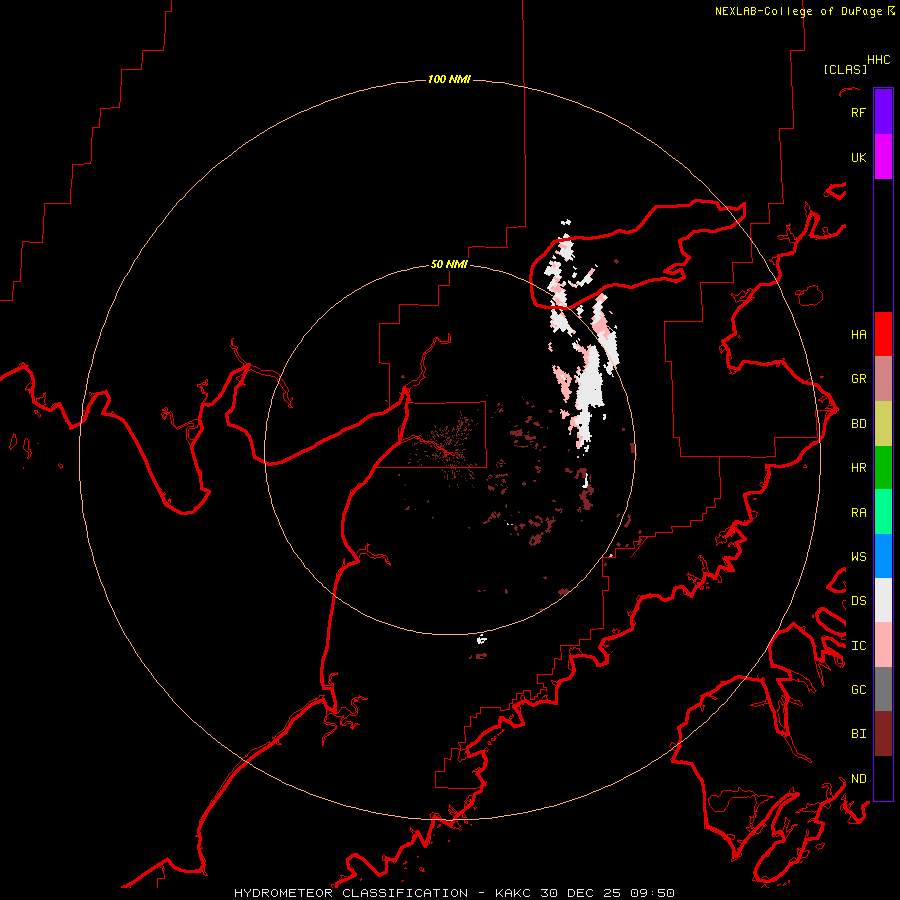The image size is (900, 900).
Task: Select the BD yellow legend block
Action: (x=883, y=423)
